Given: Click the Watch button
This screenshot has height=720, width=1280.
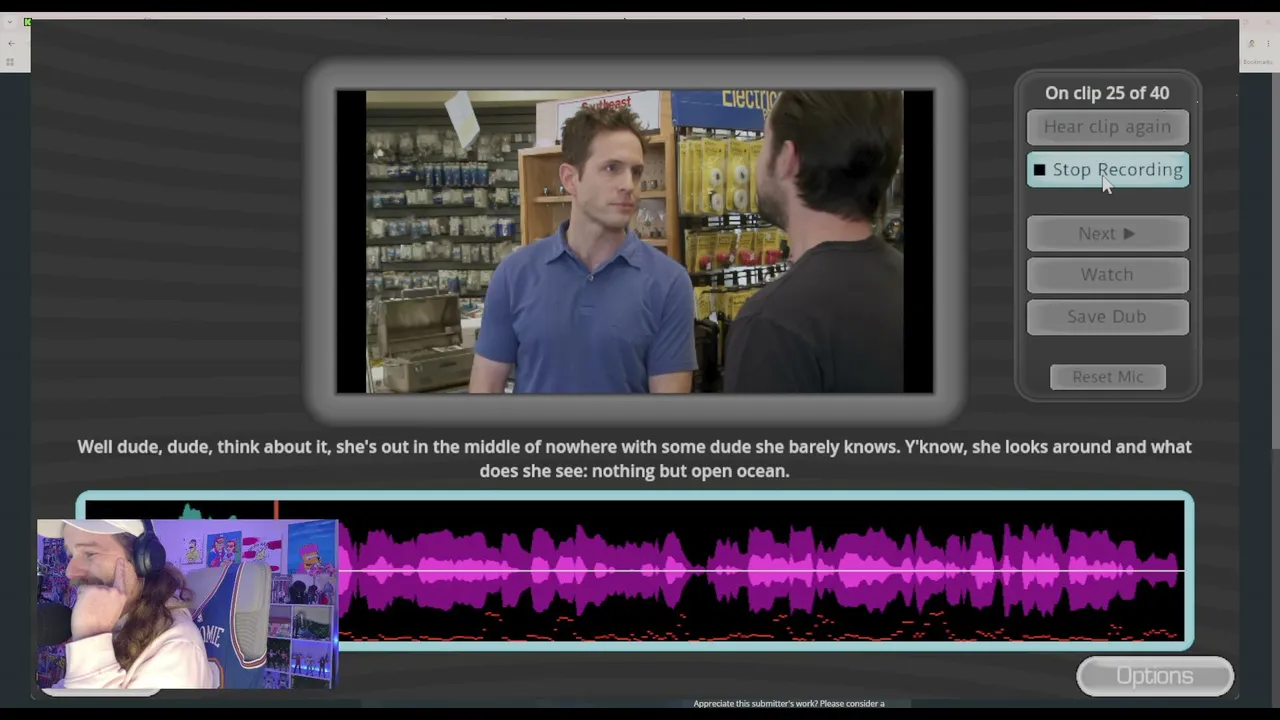Looking at the screenshot, I should coord(1107,275).
